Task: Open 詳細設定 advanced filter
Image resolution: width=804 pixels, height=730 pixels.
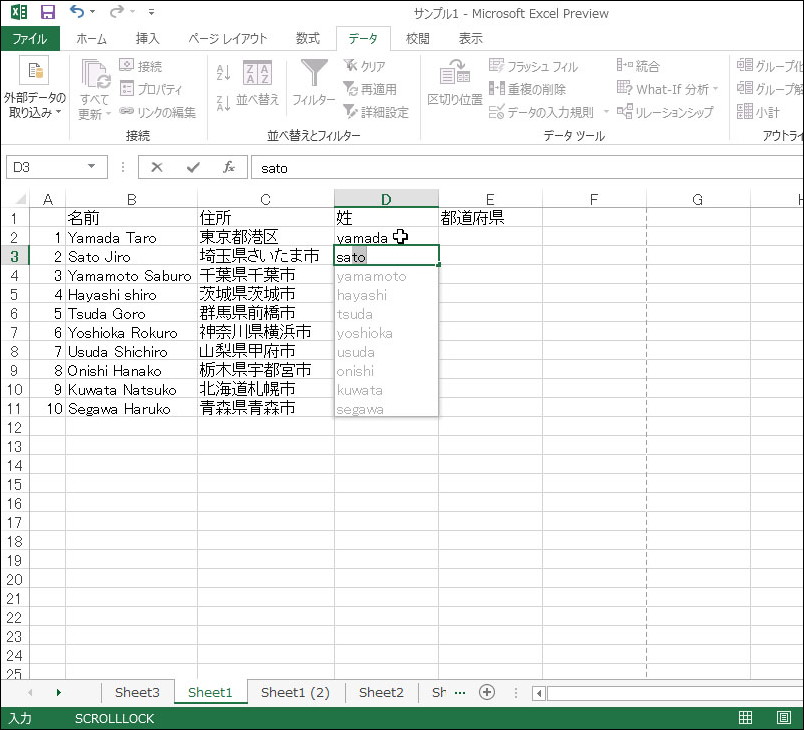Action: pos(376,112)
